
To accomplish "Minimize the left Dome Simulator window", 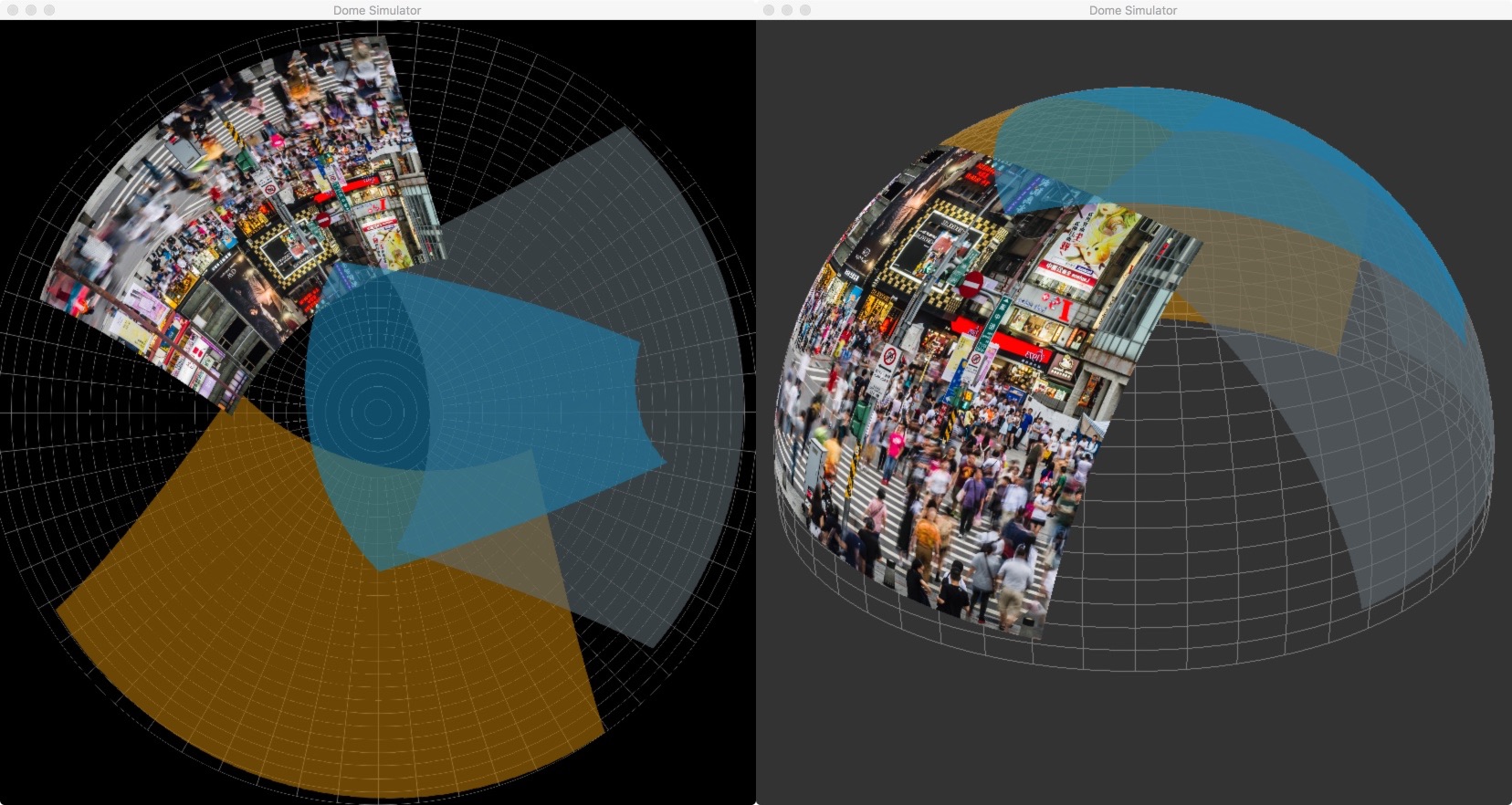I will click(31, 10).
